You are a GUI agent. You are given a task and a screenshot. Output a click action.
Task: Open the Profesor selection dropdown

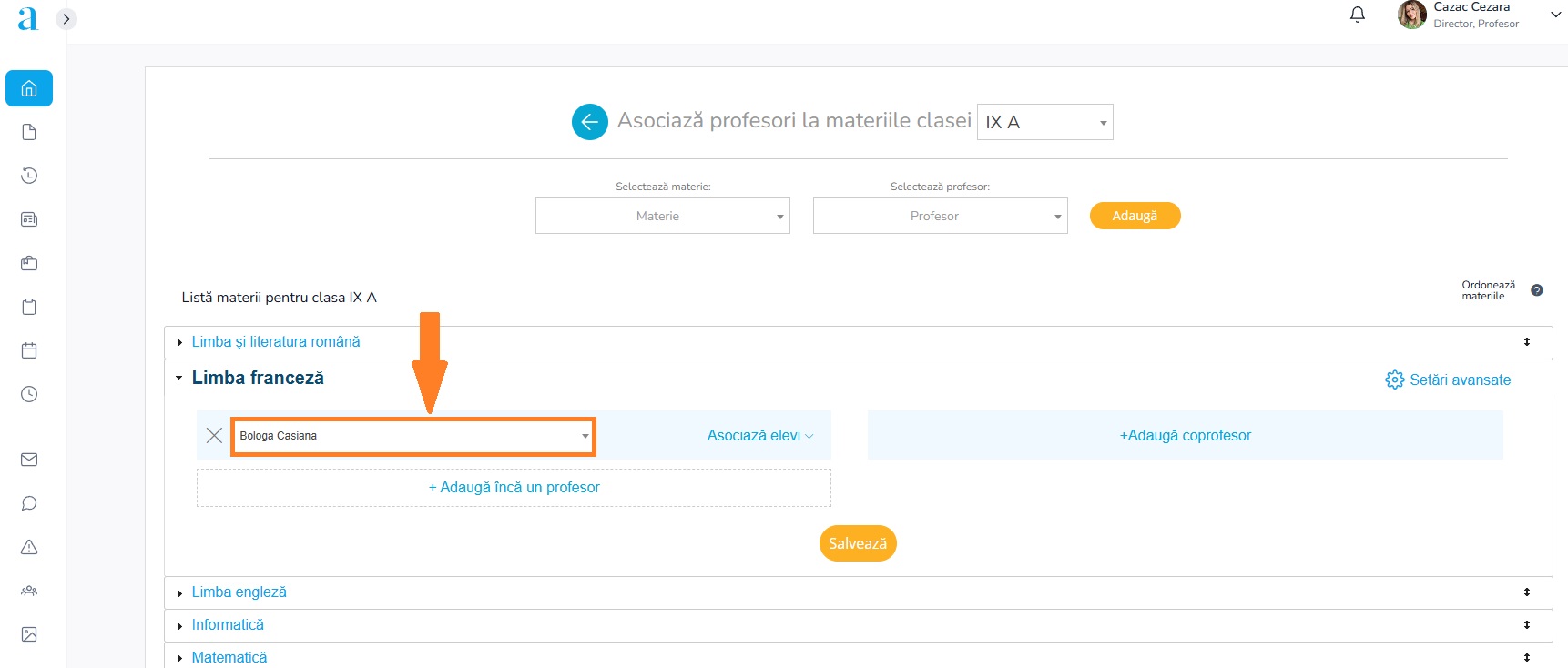tap(940, 217)
